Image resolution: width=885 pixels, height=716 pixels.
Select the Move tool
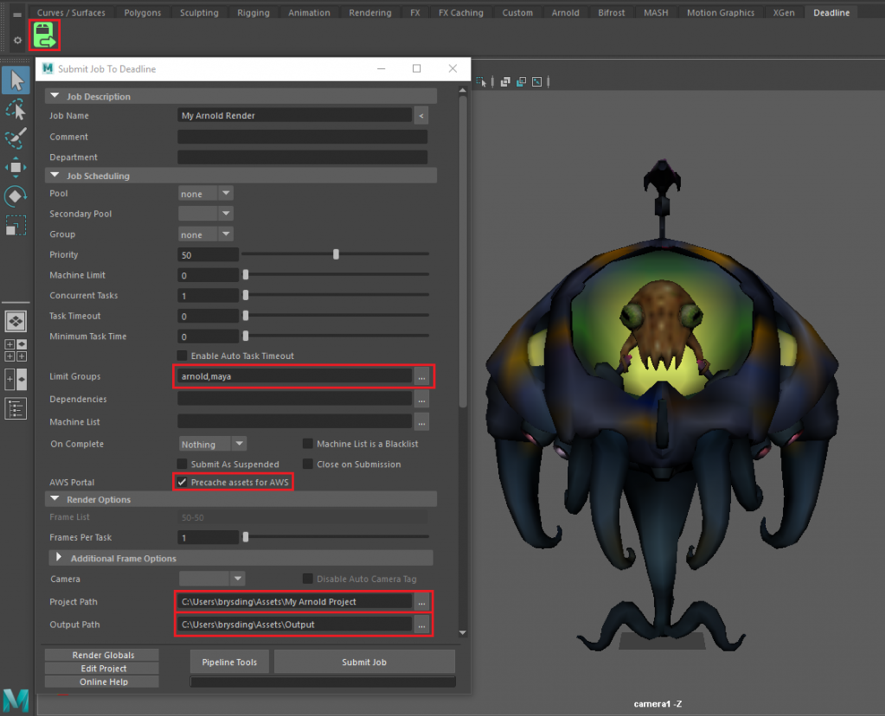pyautogui.click(x=16, y=167)
